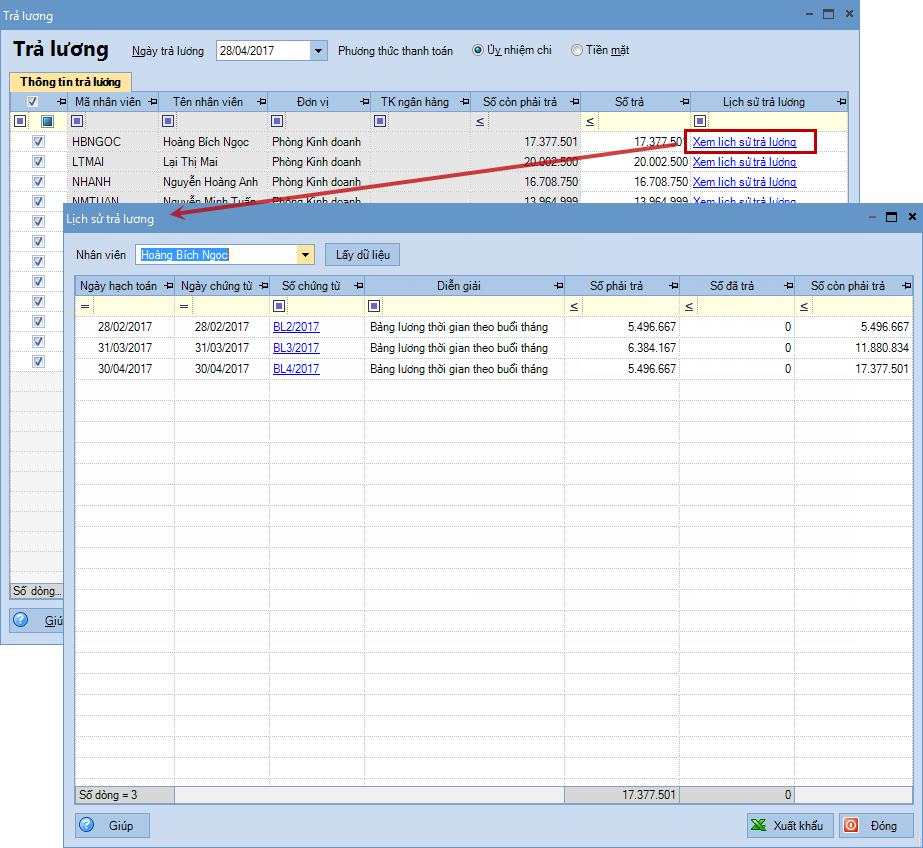
Task: Click Số trả cell 20.002.500
Action: [635, 162]
